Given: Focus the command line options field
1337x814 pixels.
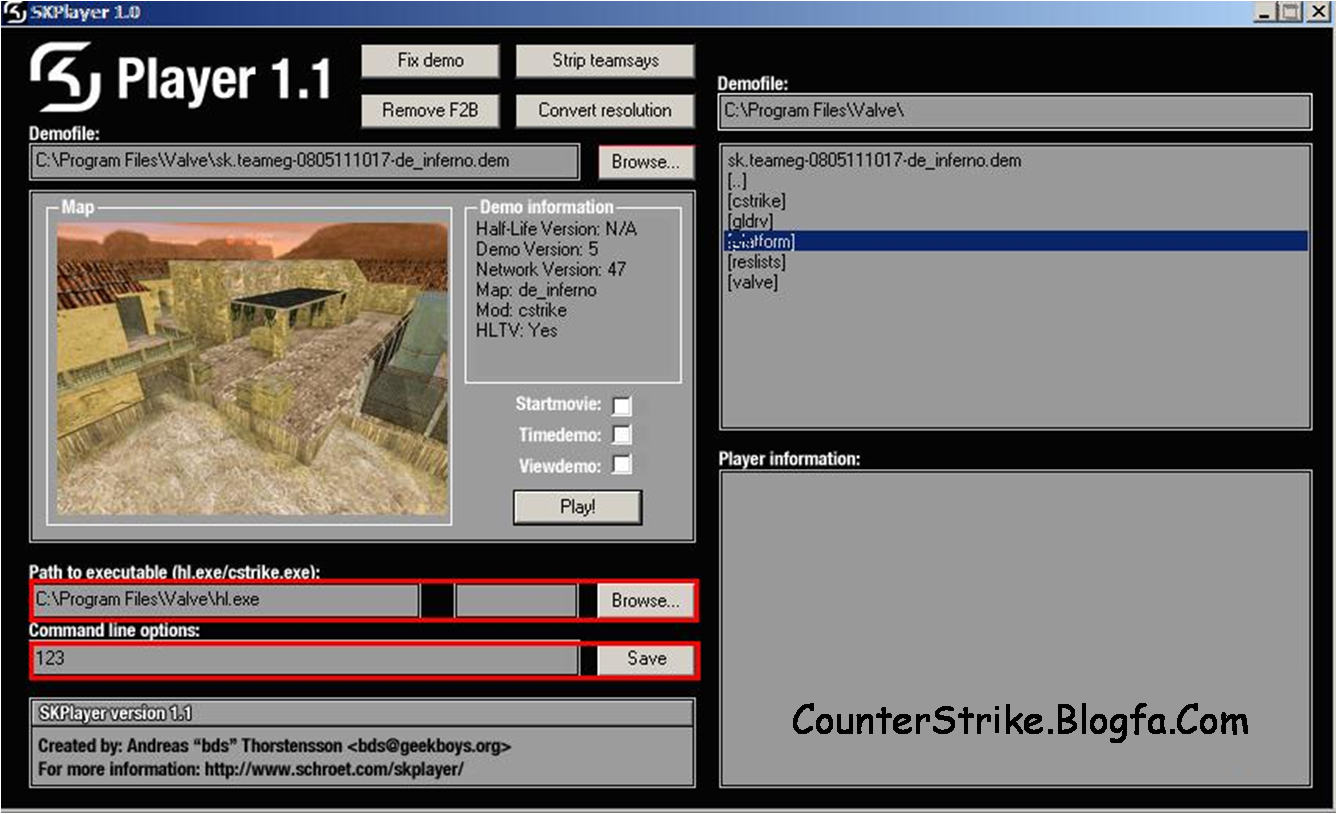Looking at the screenshot, I should tap(304, 658).
